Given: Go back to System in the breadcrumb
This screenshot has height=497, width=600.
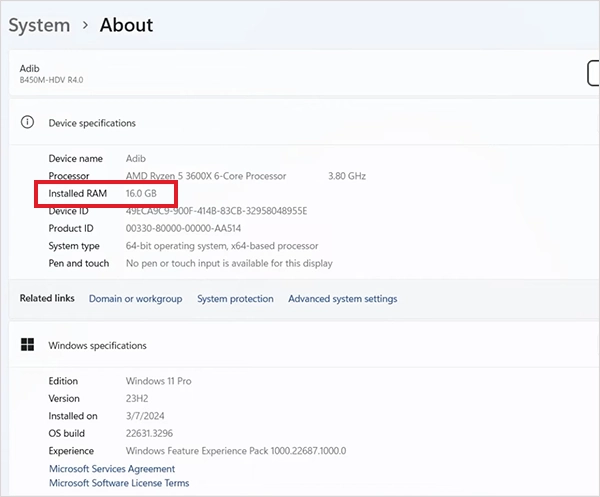Looking at the screenshot, I should [x=39, y=26].
